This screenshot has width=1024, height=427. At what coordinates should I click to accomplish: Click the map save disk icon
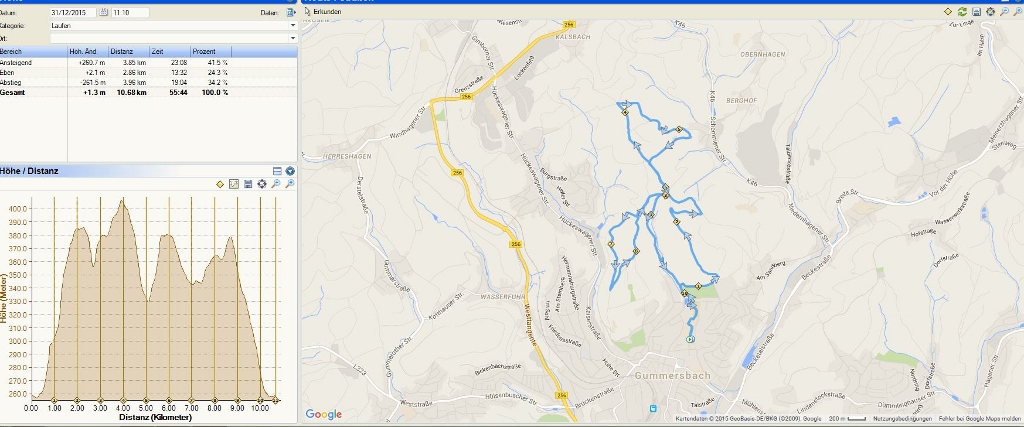(976, 12)
